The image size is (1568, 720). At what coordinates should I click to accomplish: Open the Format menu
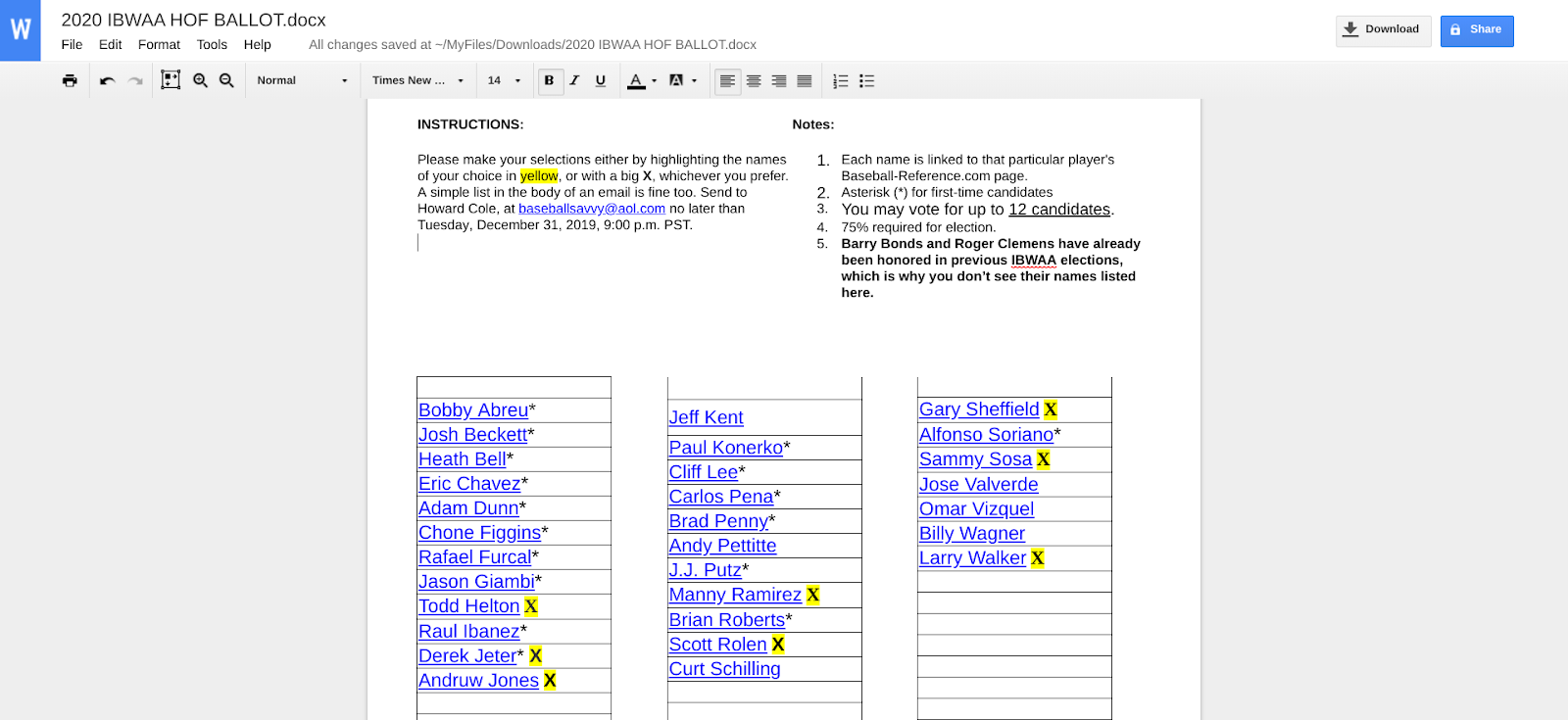(x=159, y=44)
